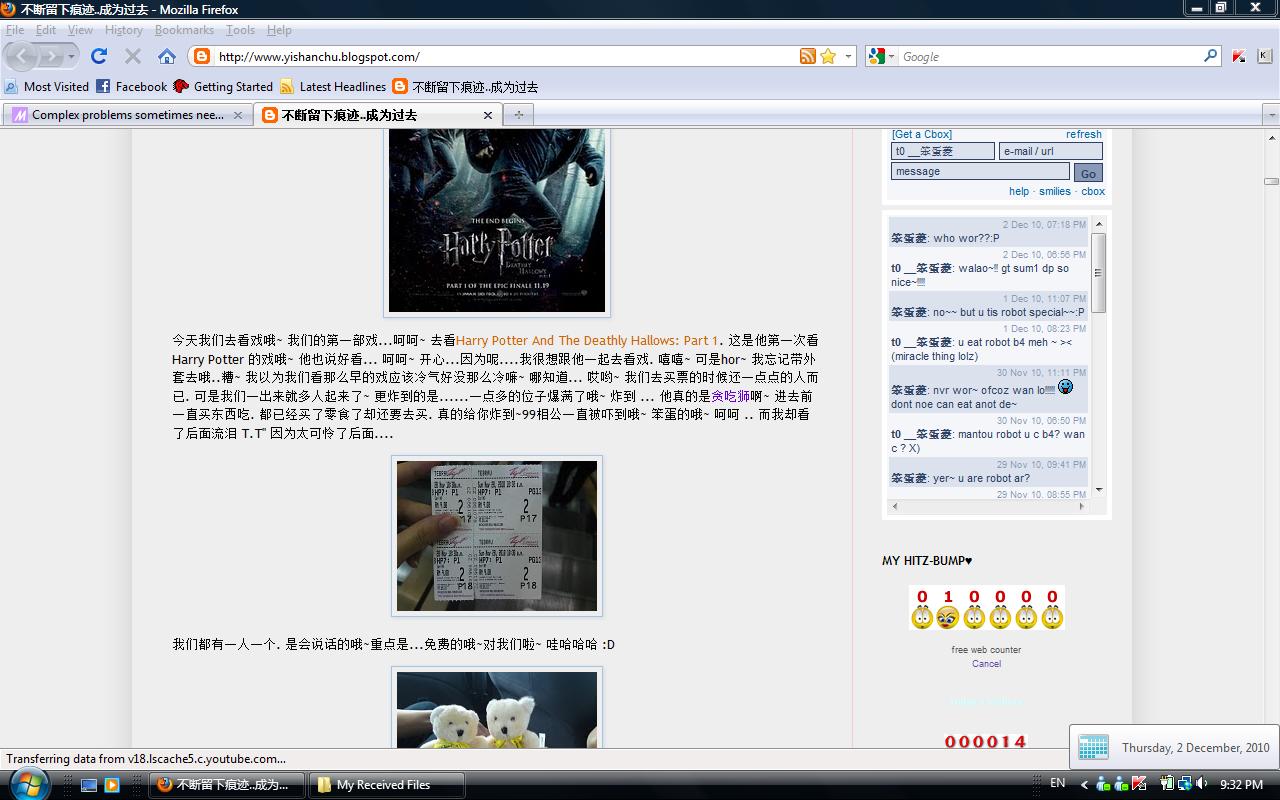Focus the Cbox name field
The width and height of the screenshot is (1280, 800).
pos(943,151)
